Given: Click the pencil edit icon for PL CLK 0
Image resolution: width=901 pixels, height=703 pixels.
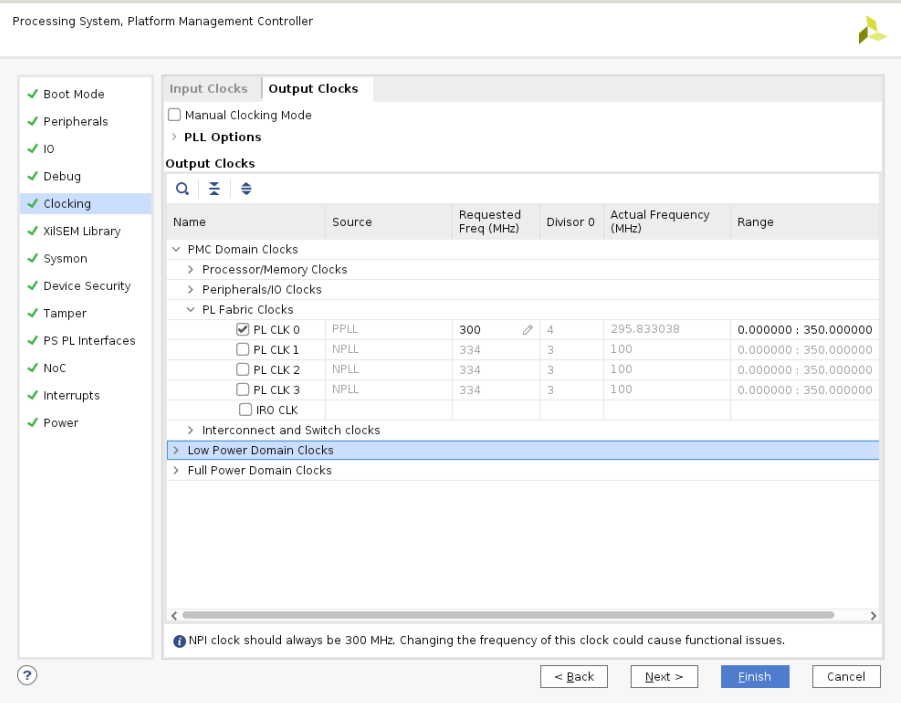Looking at the screenshot, I should 527,330.
